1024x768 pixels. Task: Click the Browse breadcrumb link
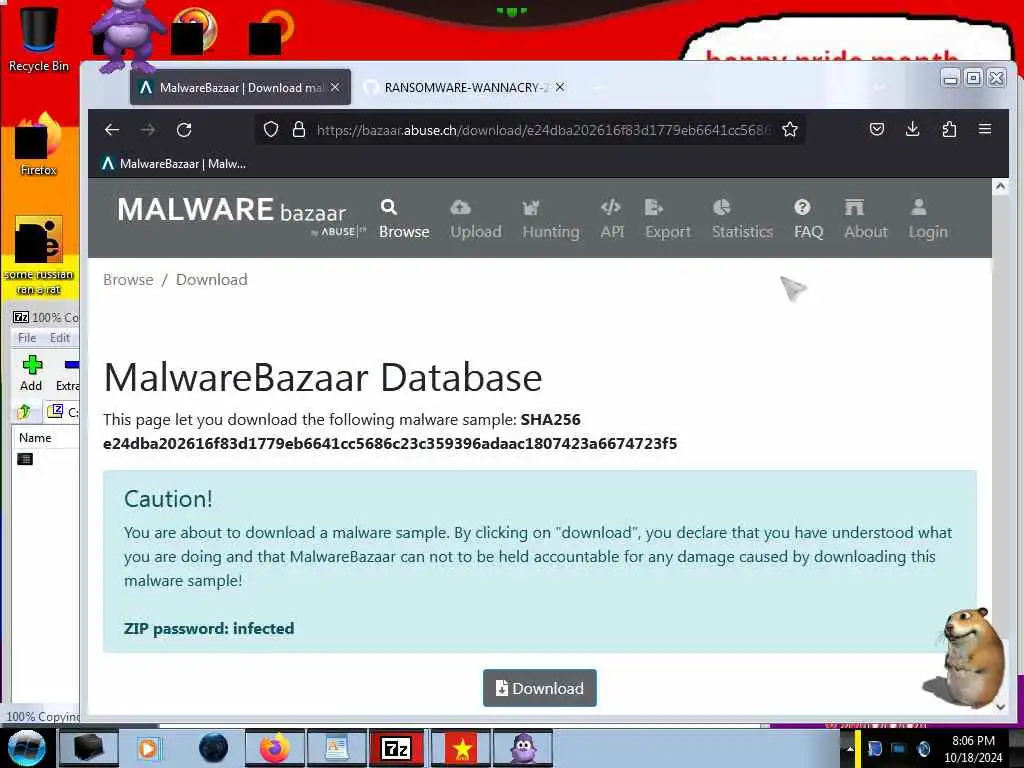pyautogui.click(x=128, y=280)
